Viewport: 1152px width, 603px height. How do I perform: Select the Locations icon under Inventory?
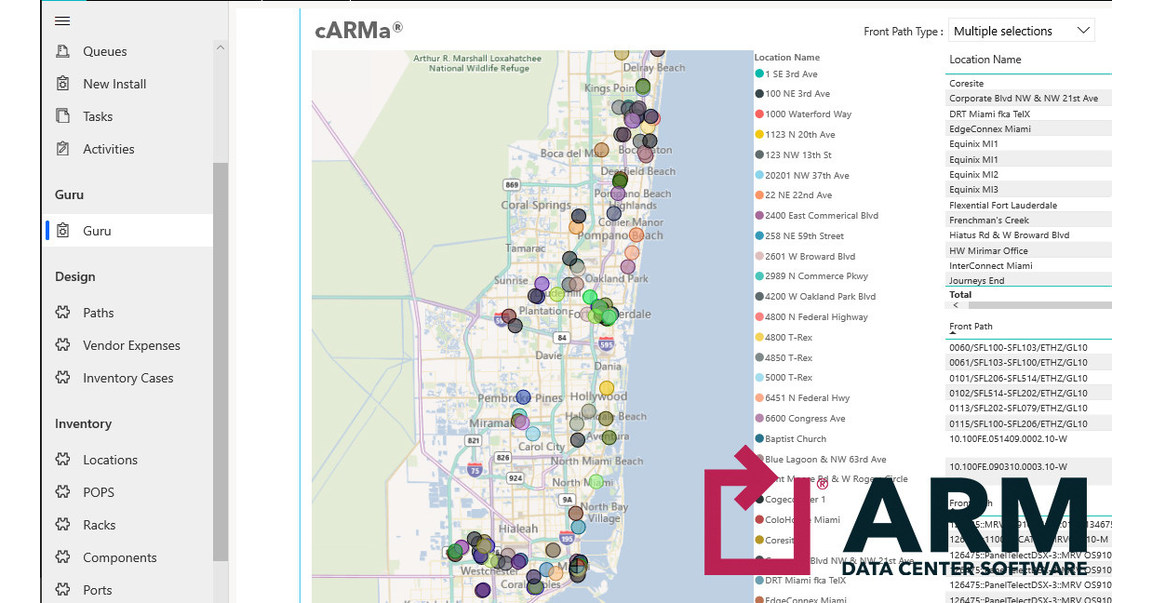(61, 459)
